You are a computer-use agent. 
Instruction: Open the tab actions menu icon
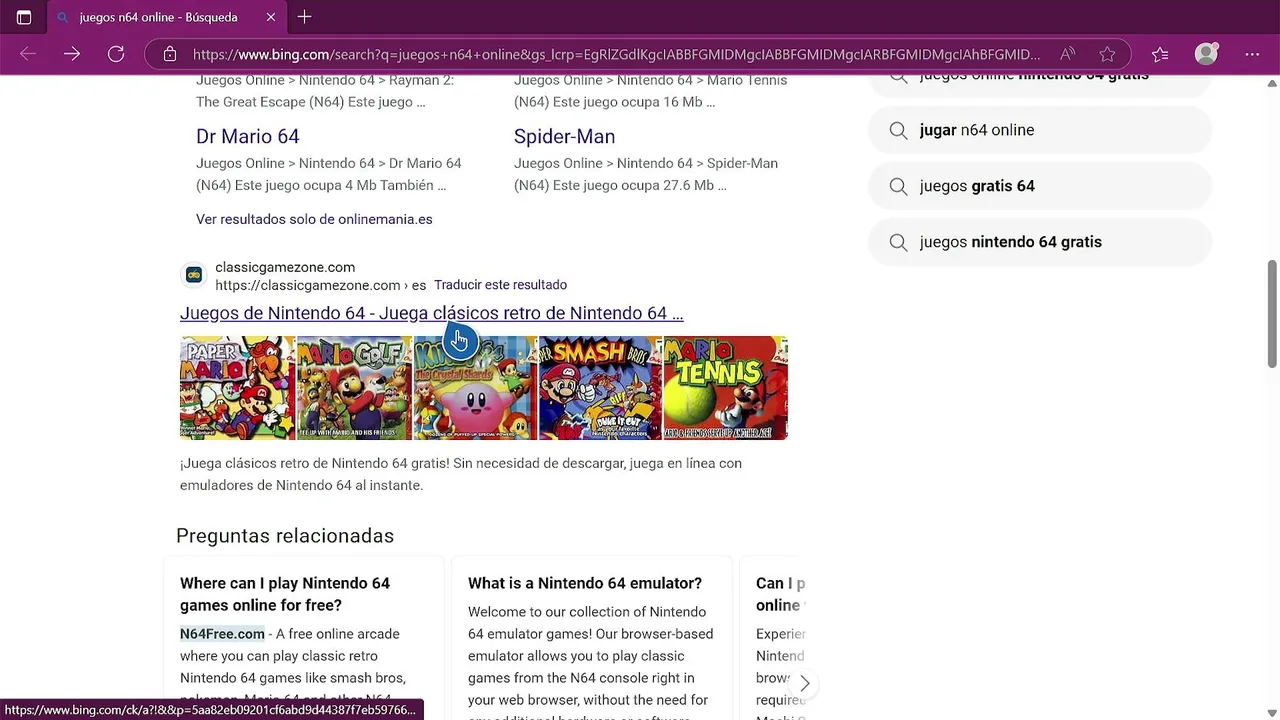click(24, 17)
